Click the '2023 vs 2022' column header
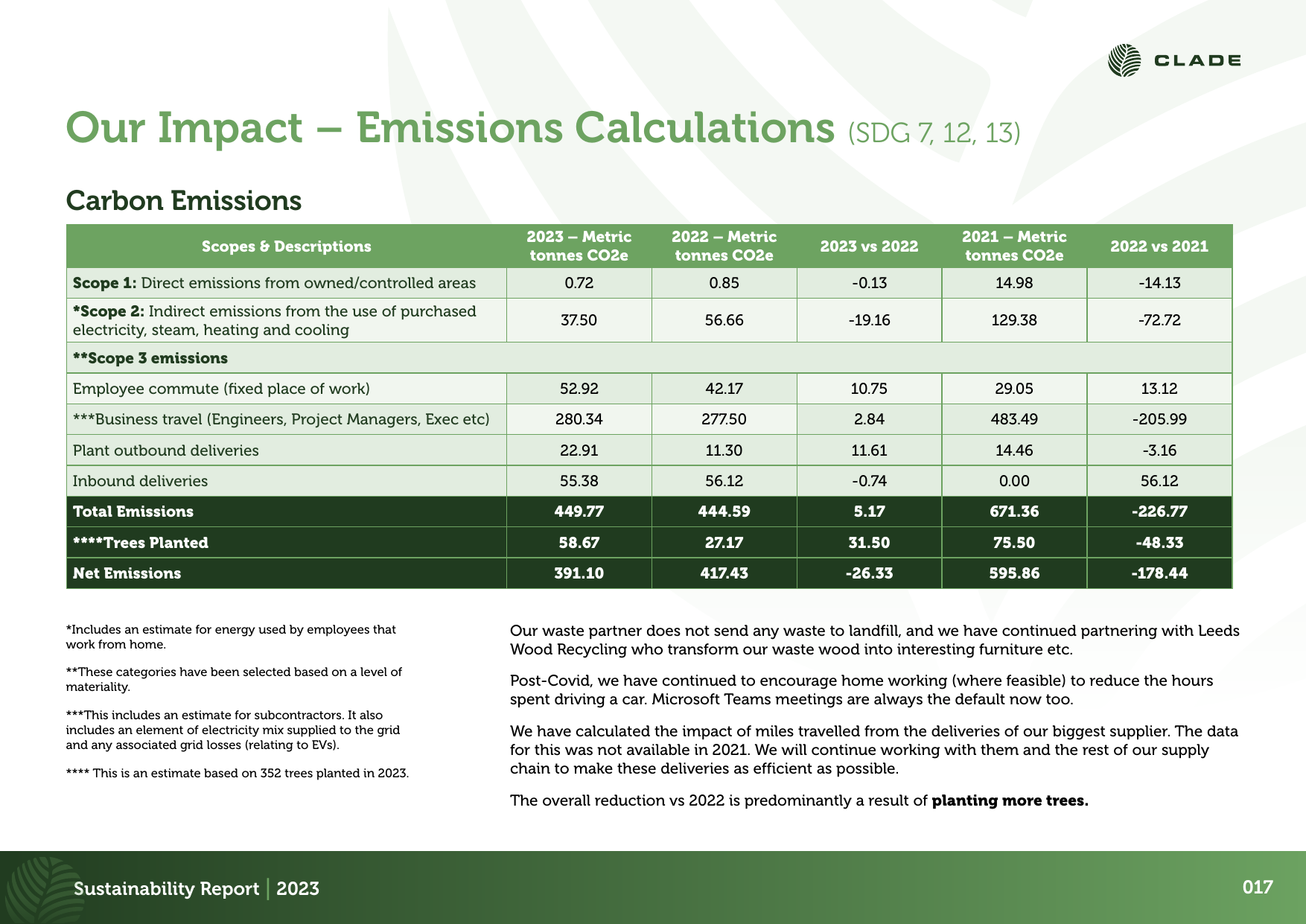 [869, 246]
